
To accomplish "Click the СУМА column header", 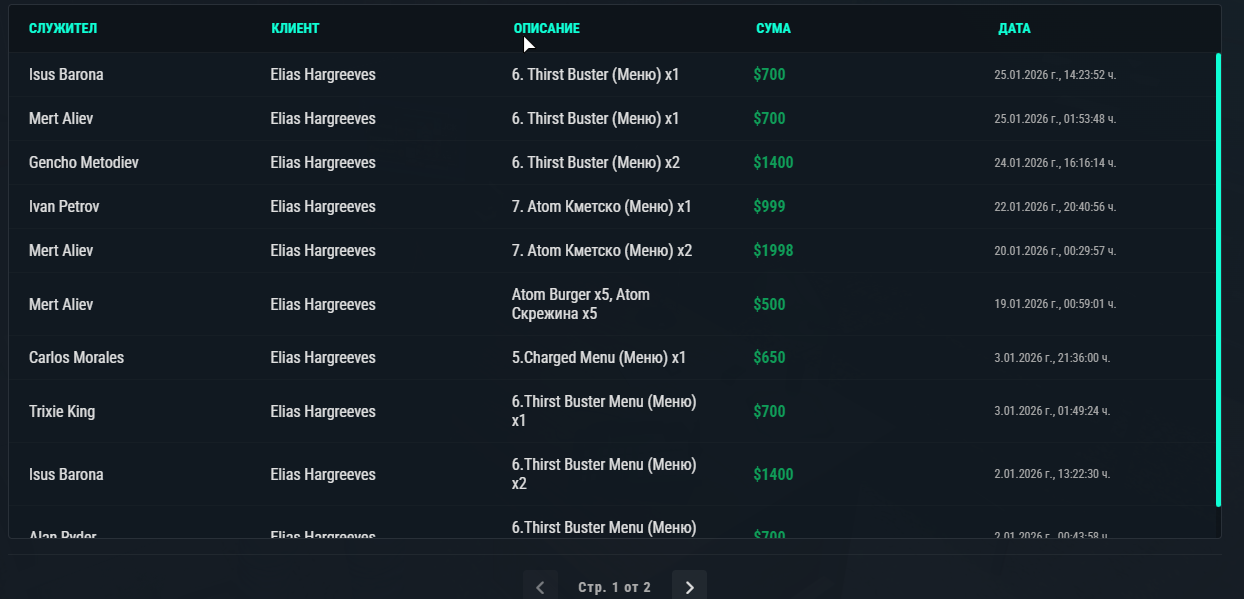I will click(x=773, y=28).
